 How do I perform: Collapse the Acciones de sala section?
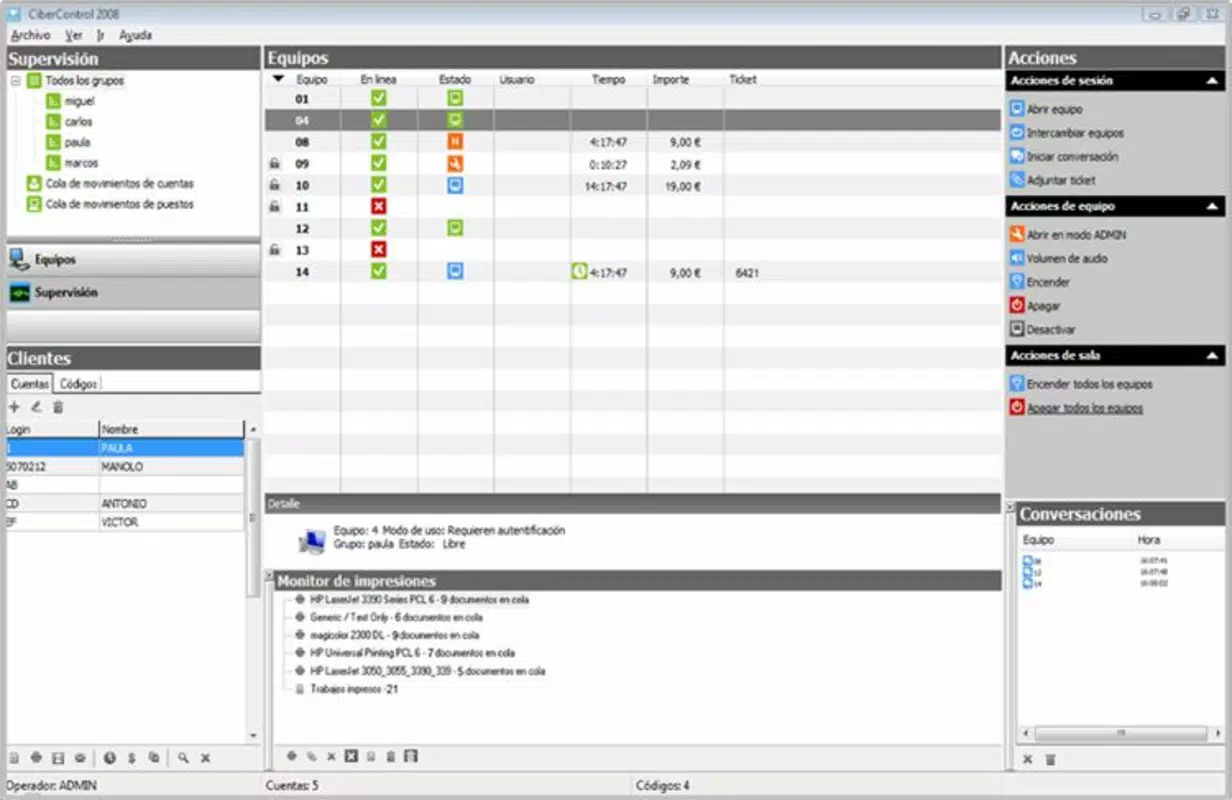tap(1212, 356)
